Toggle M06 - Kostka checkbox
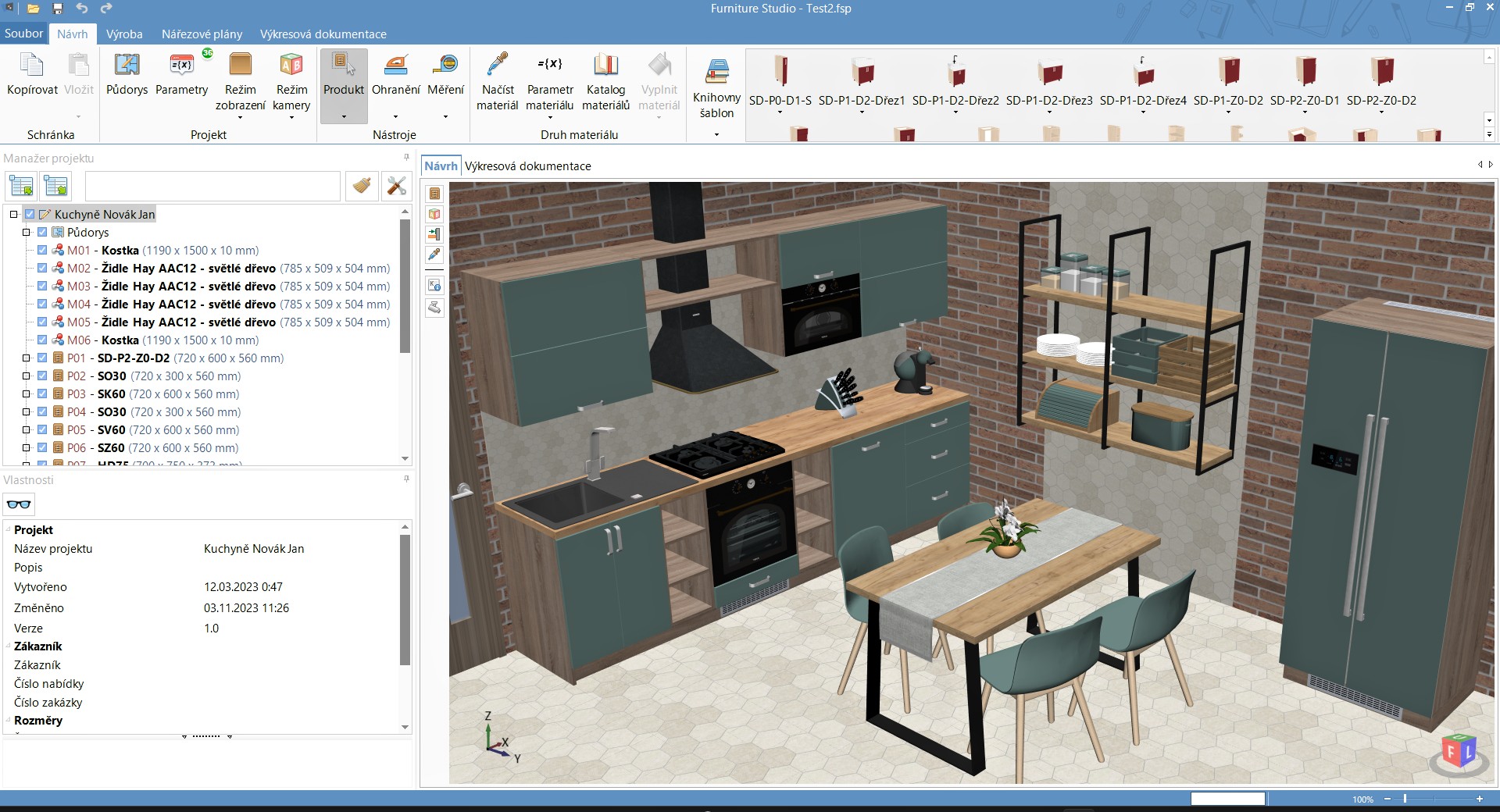The height and width of the screenshot is (812, 1500). click(42, 340)
